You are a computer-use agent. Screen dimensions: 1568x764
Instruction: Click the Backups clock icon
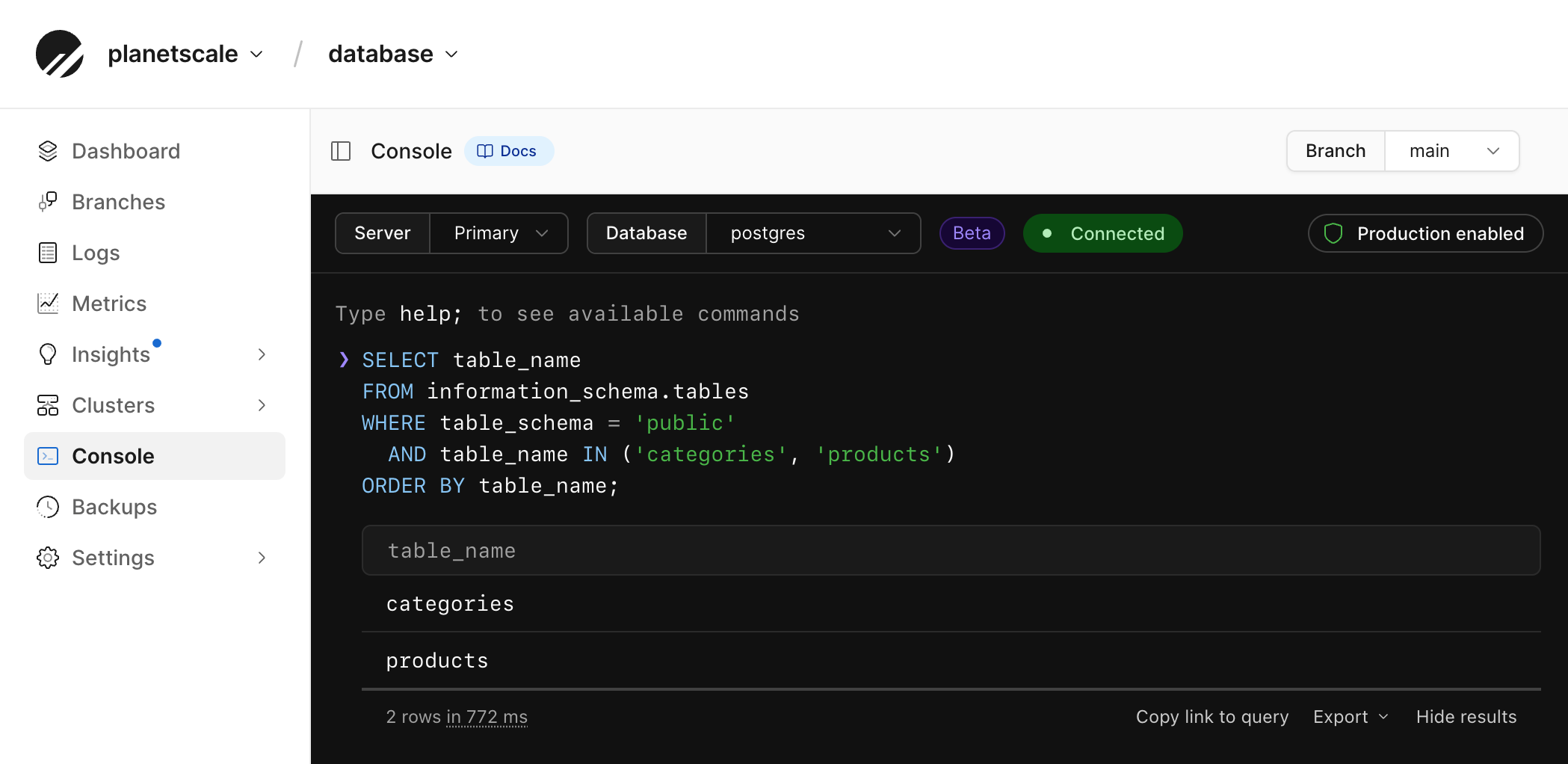[48, 507]
